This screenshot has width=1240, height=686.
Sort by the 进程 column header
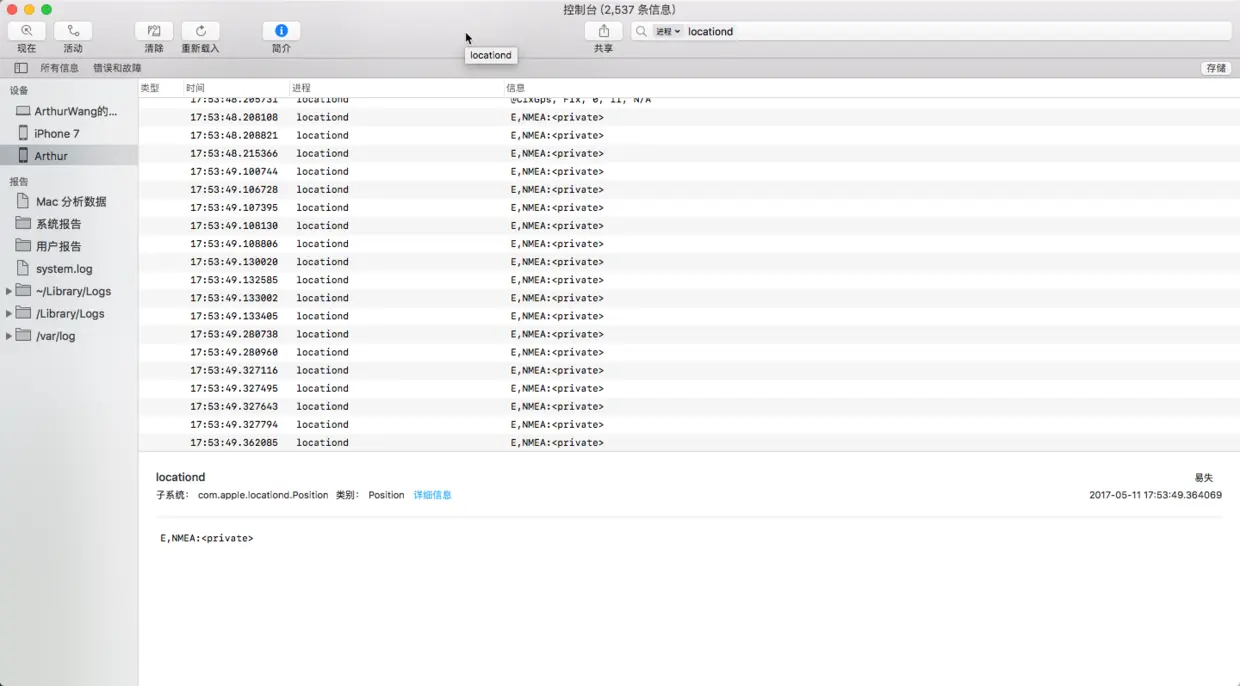coord(301,88)
